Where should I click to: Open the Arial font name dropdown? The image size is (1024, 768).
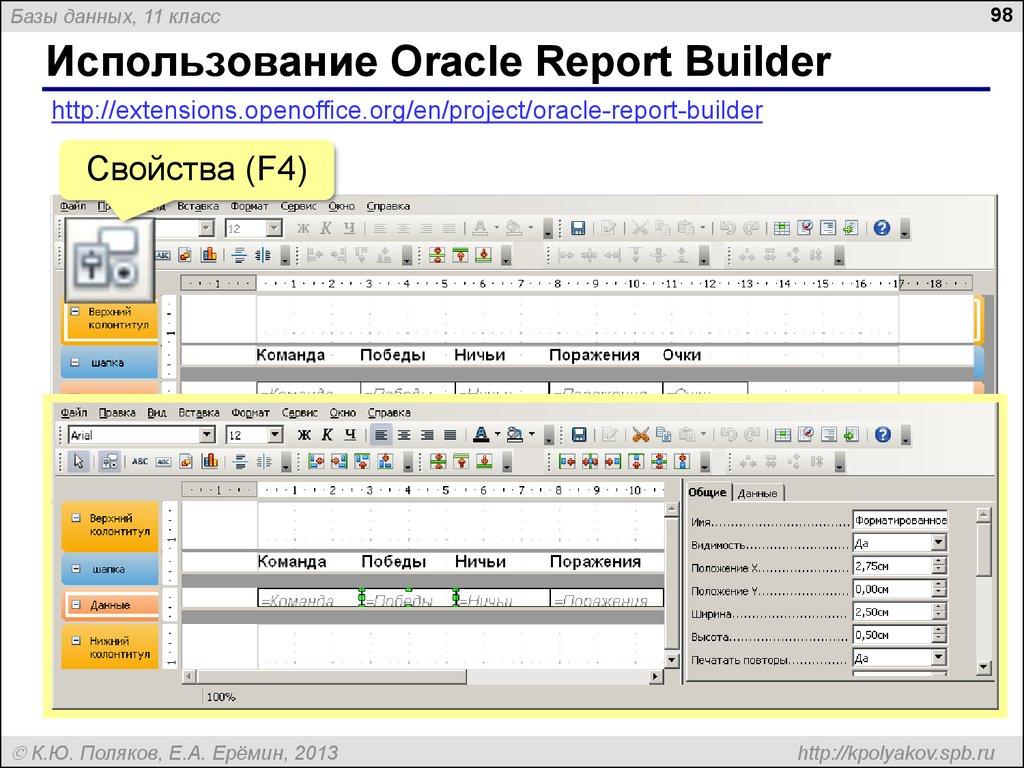(x=207, y=435)
